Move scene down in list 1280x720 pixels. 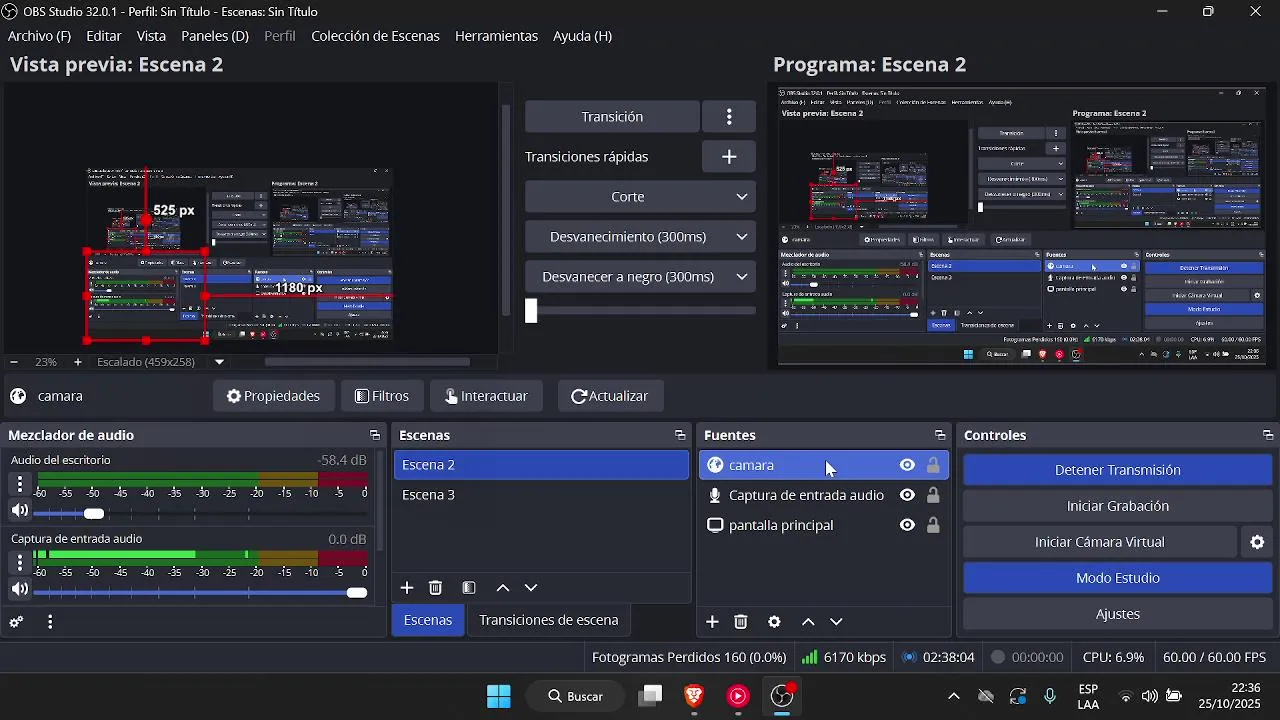tap(531, 588)
